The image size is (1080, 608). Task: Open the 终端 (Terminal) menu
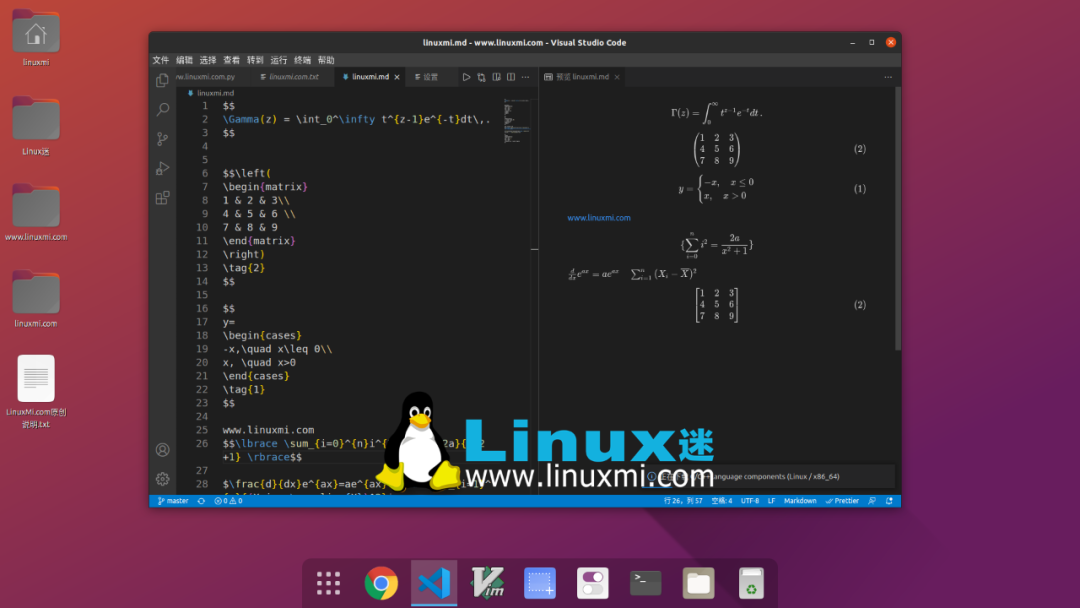point(302,60)
